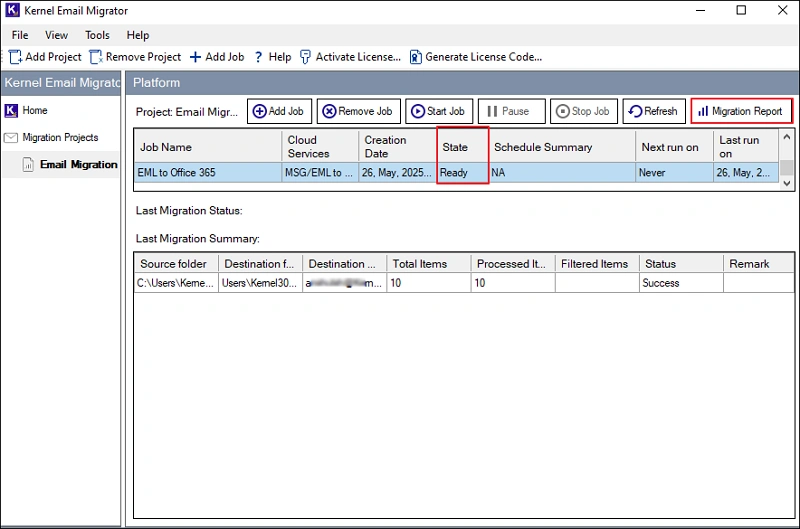Click the plus icon for Add Job in top toolbar

(195, 57)
